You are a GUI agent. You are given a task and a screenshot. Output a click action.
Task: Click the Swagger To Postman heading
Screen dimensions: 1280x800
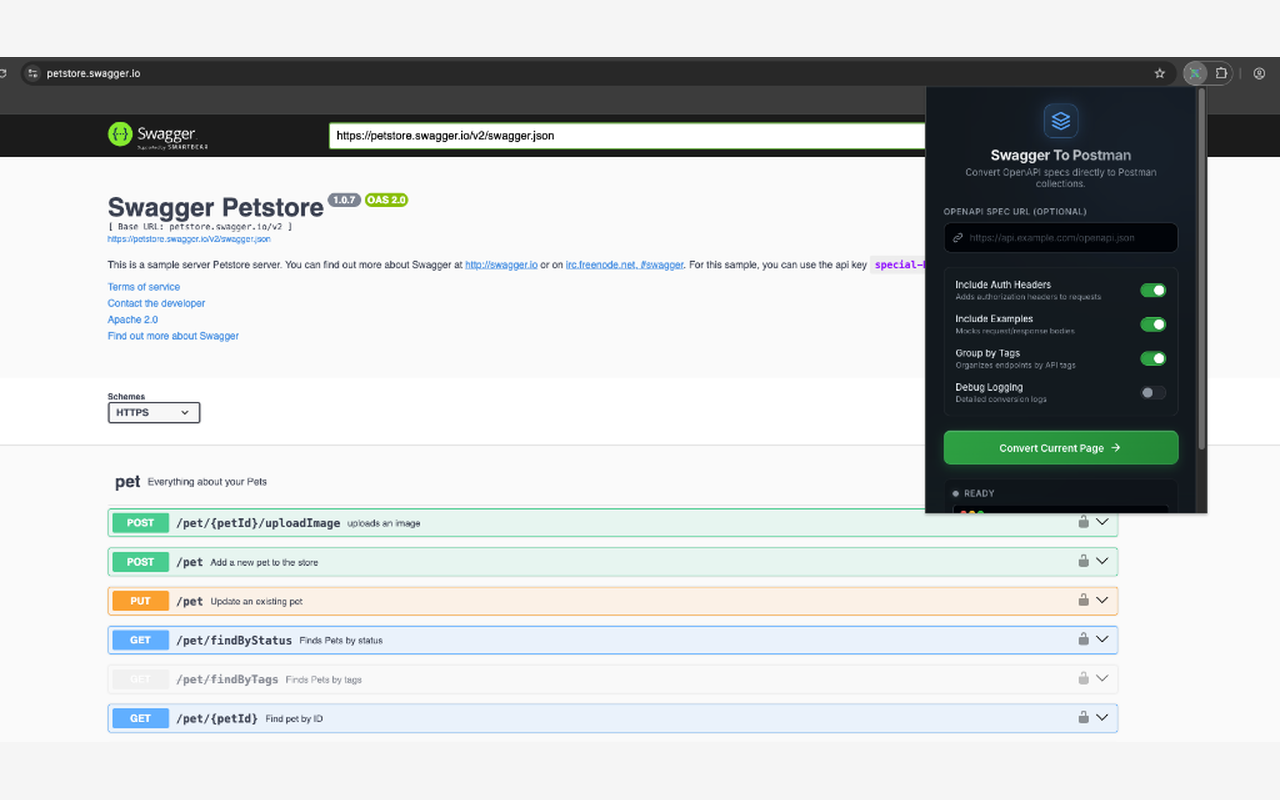point(1061,155)
